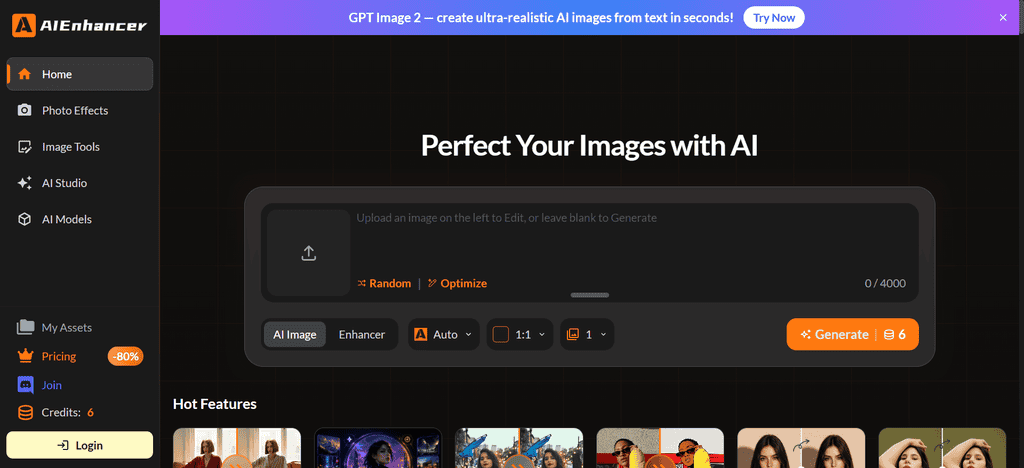Screen dimensions: 1024x468
Task: Click the Hot Features heading
Action: (x=215, y=404)
